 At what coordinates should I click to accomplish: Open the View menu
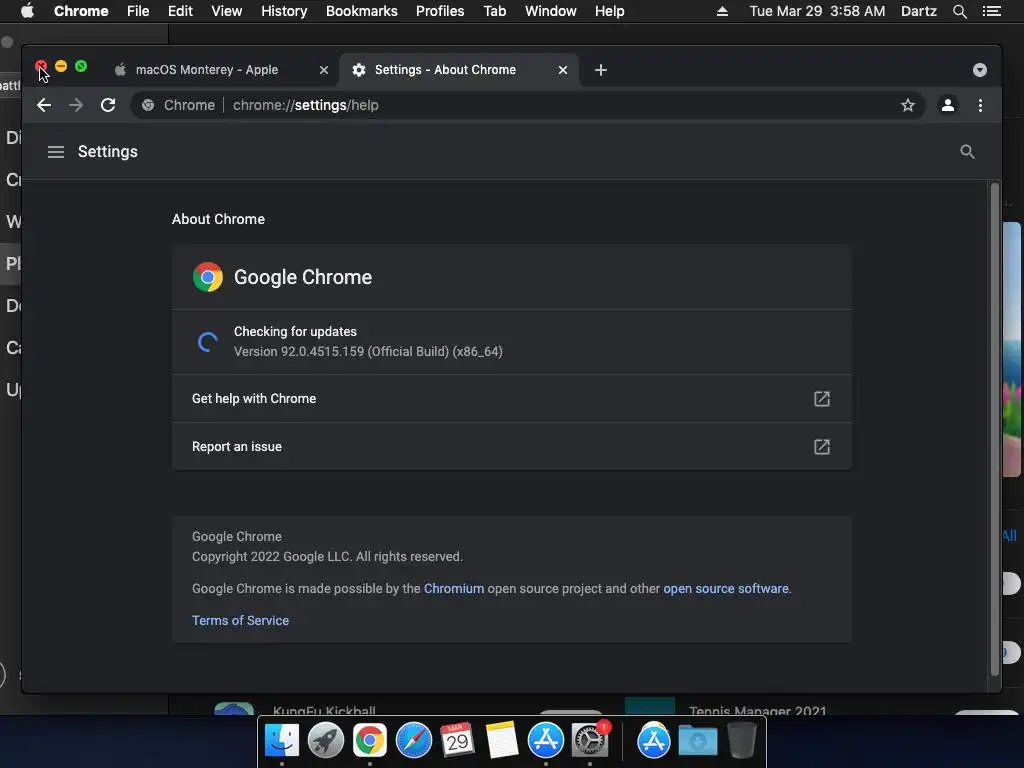227,11
